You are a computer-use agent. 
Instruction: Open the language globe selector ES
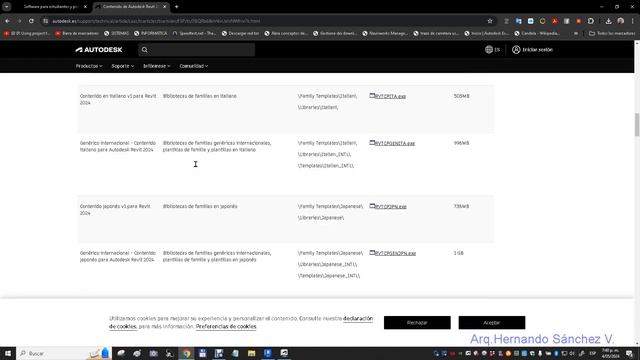[492, 49]
